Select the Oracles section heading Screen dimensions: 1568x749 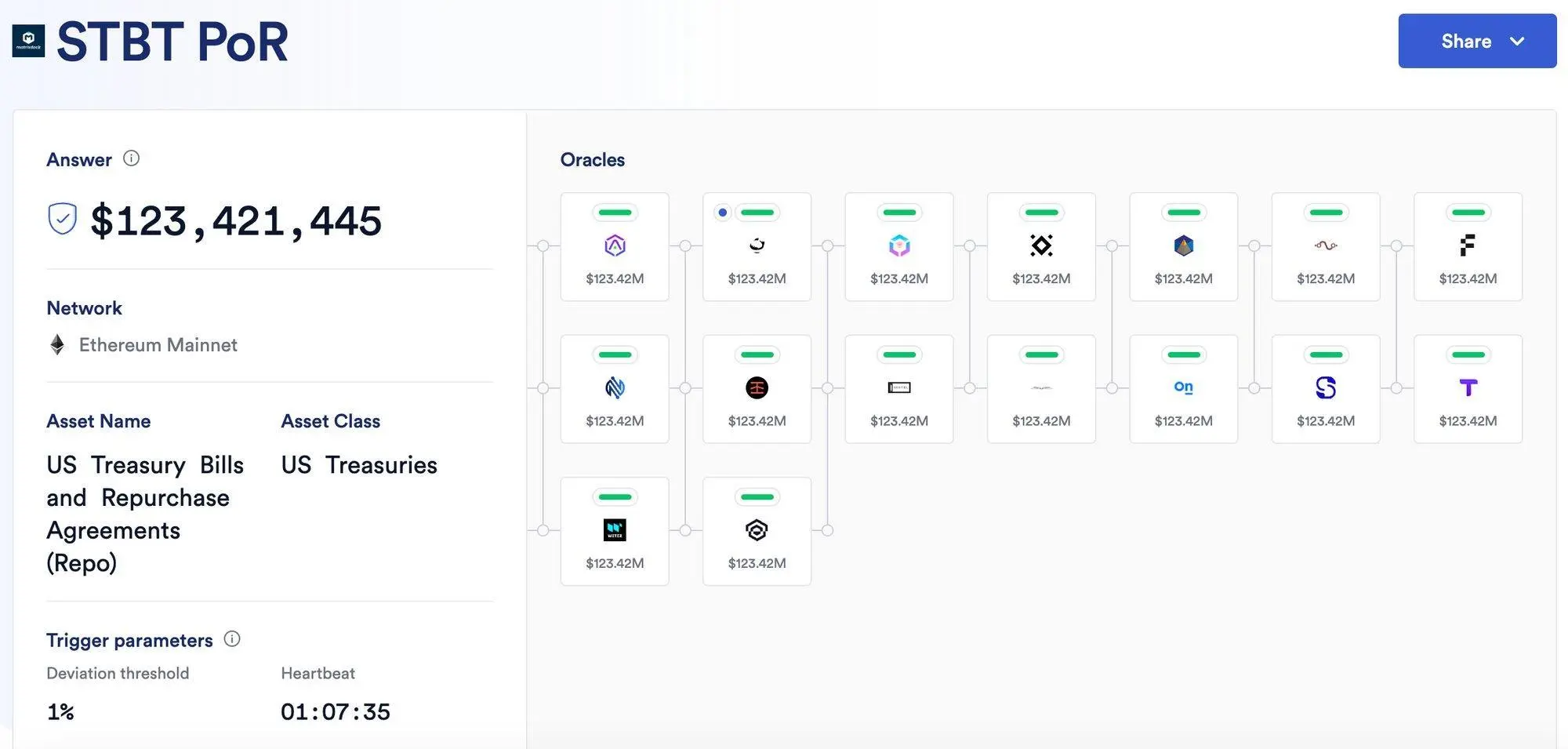coord(592,159)
